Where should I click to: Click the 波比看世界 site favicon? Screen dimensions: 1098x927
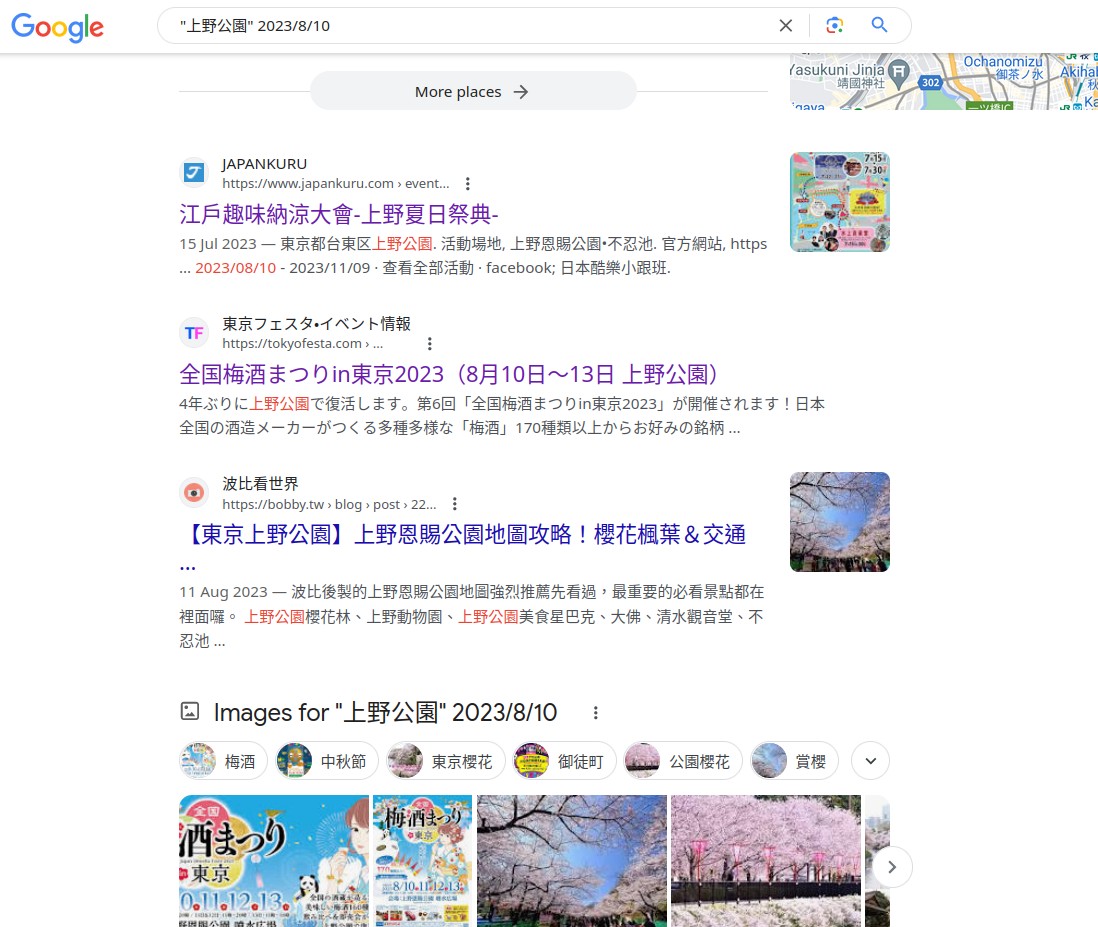(194, 493)
